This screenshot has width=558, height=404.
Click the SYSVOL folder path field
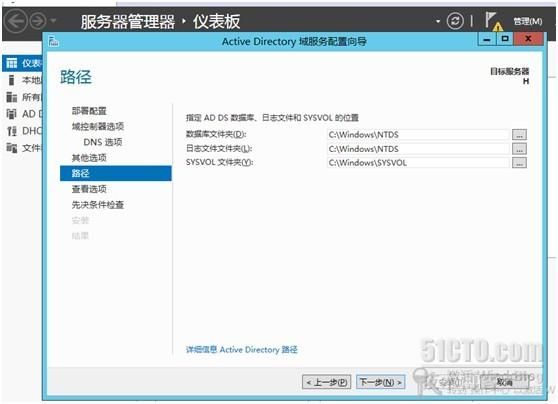pos(418,163)
